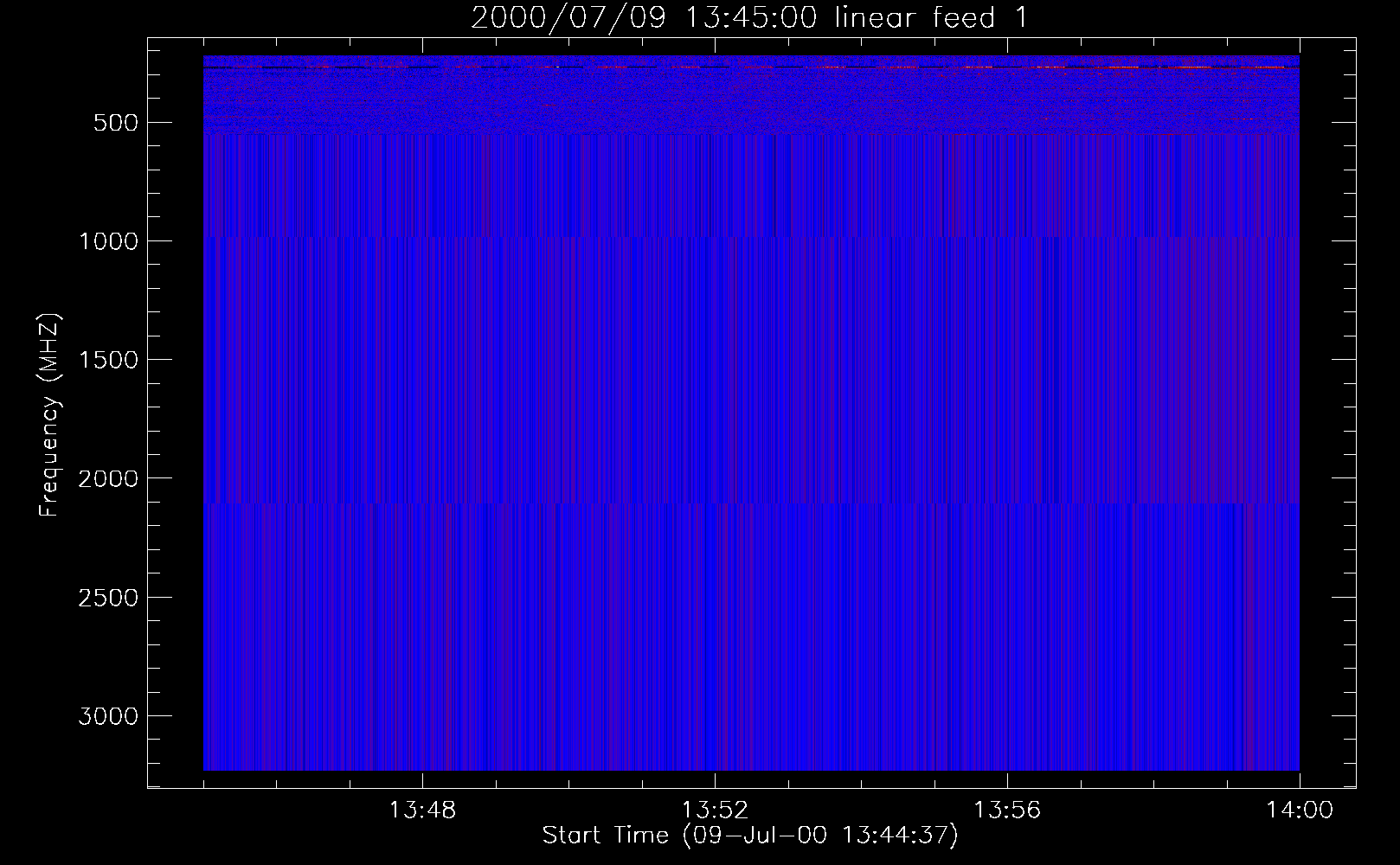This screenshot has height=865, width=1400.
Task: Click the 13:48 time tick label
Action: pos(422,811)
